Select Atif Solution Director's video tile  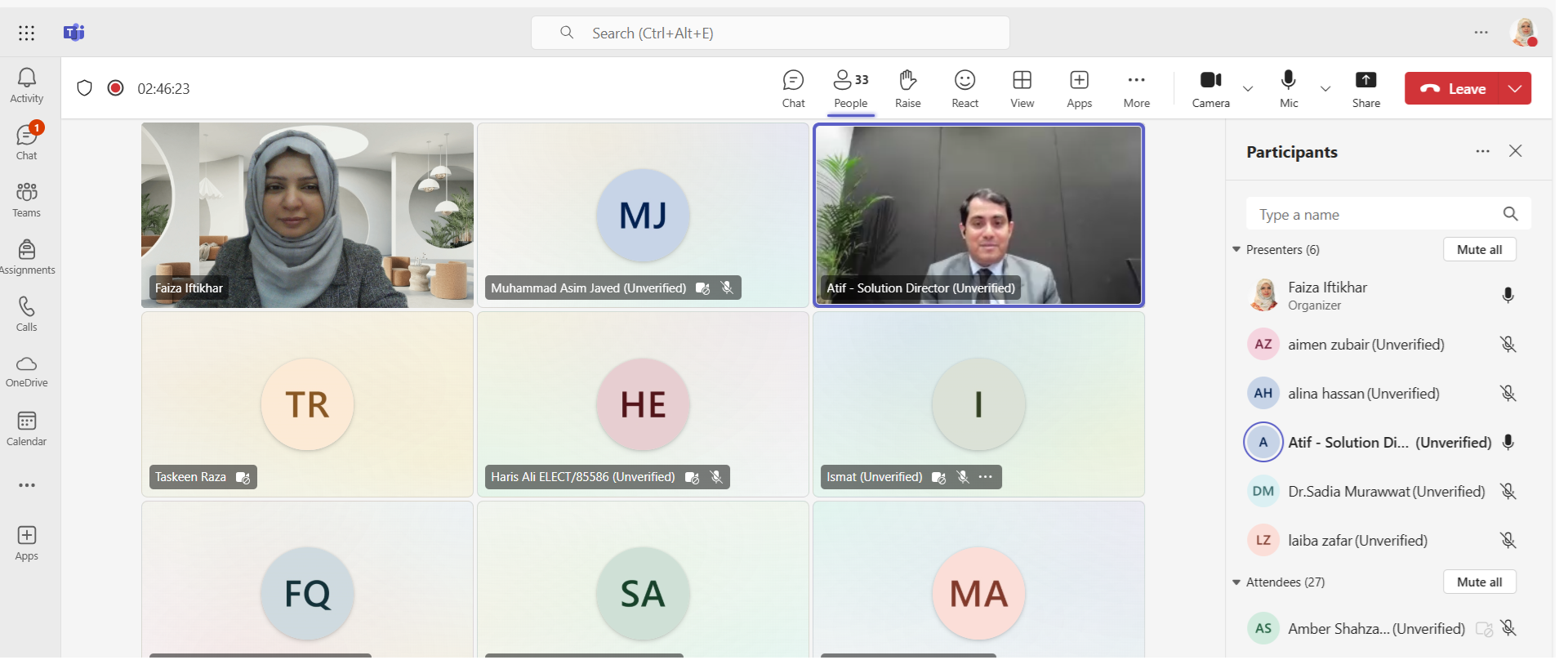(x=978, y=215)
